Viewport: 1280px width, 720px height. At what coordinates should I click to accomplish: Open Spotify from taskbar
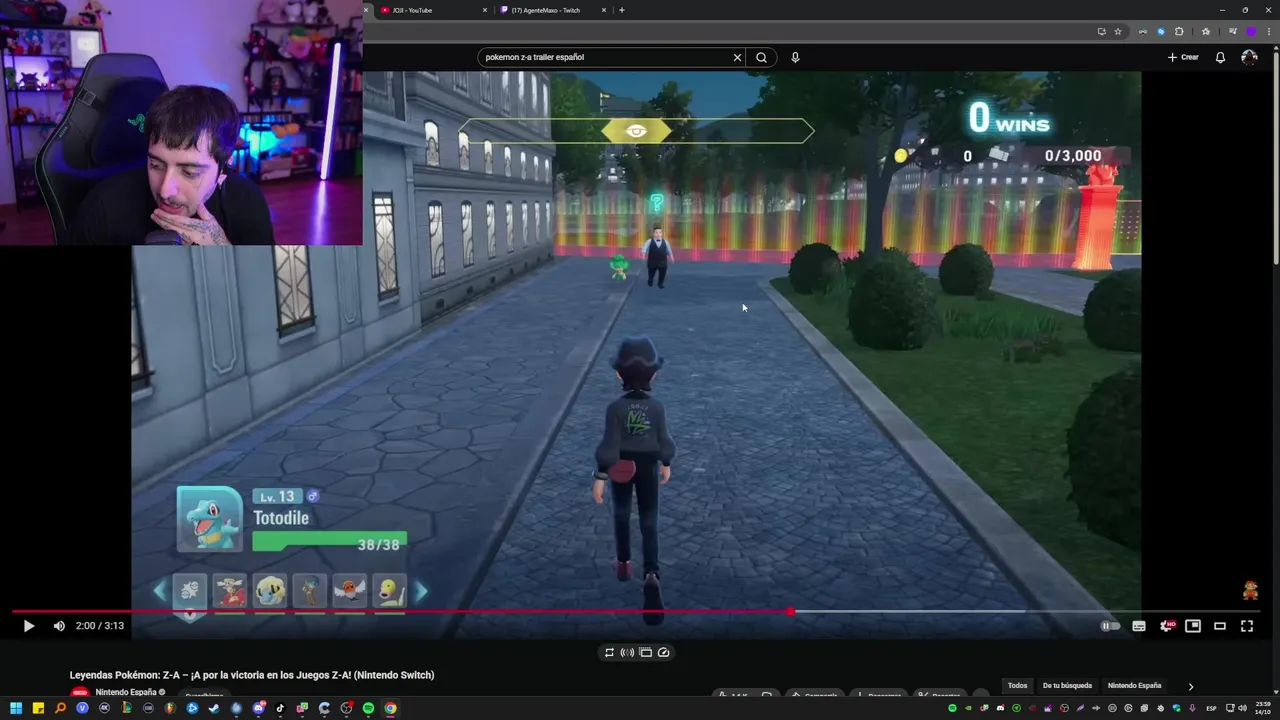coord(368,708)
